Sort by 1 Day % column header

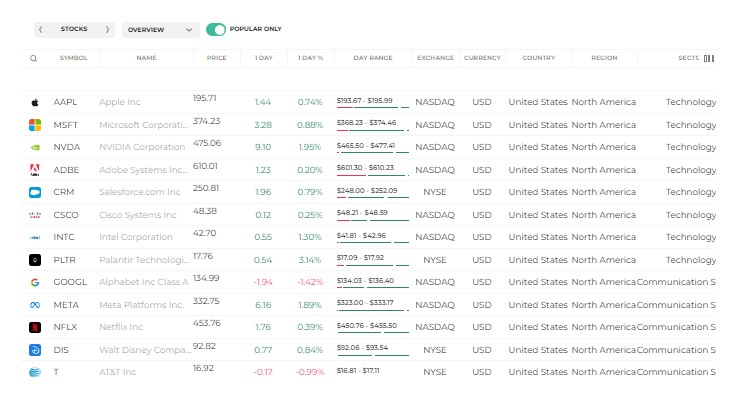pos(311,58)
